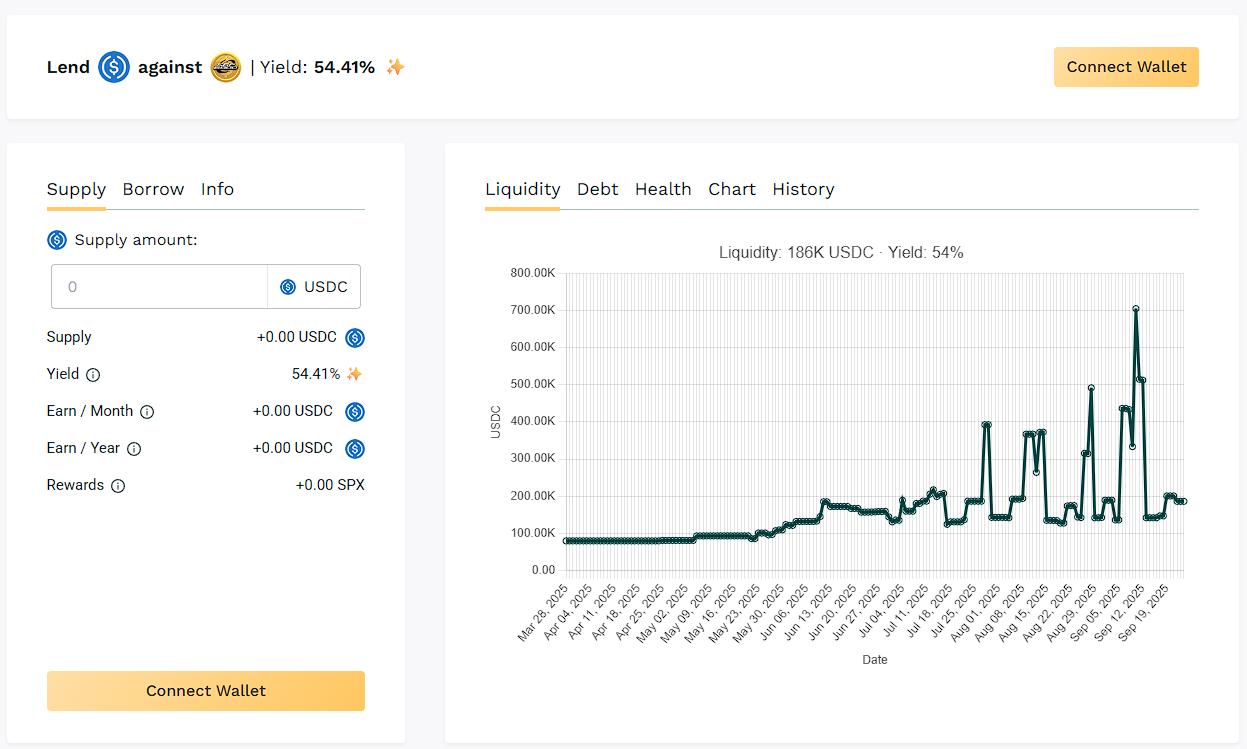Click the 700K peak point on liquidity chart
Image resolution: width=1247 pixels, height=749 pixels.
point(1136,309)
